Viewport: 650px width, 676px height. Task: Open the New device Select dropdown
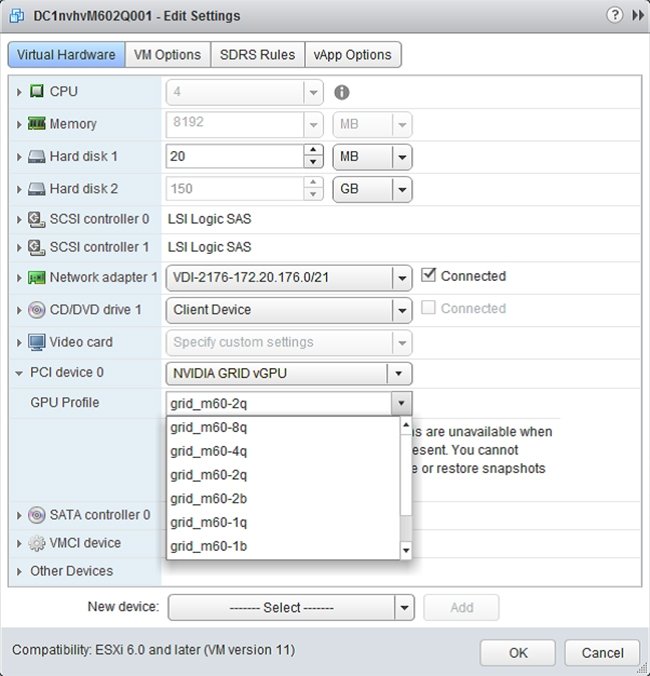click(290, 607)
